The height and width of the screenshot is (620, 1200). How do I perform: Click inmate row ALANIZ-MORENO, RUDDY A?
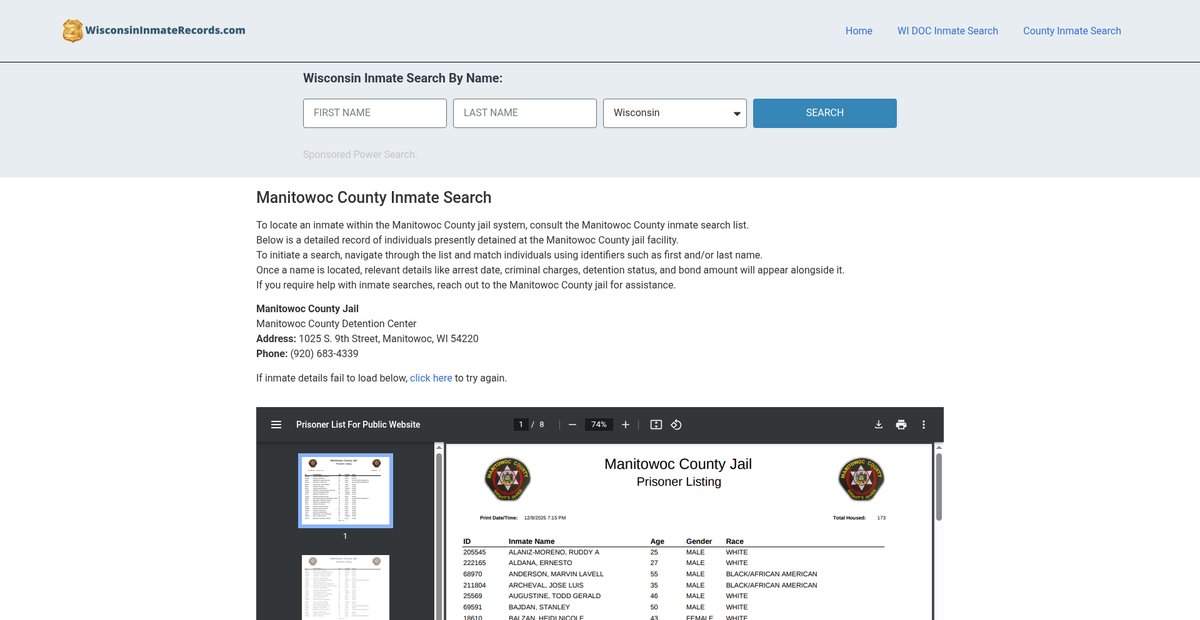tap(673, 552)
